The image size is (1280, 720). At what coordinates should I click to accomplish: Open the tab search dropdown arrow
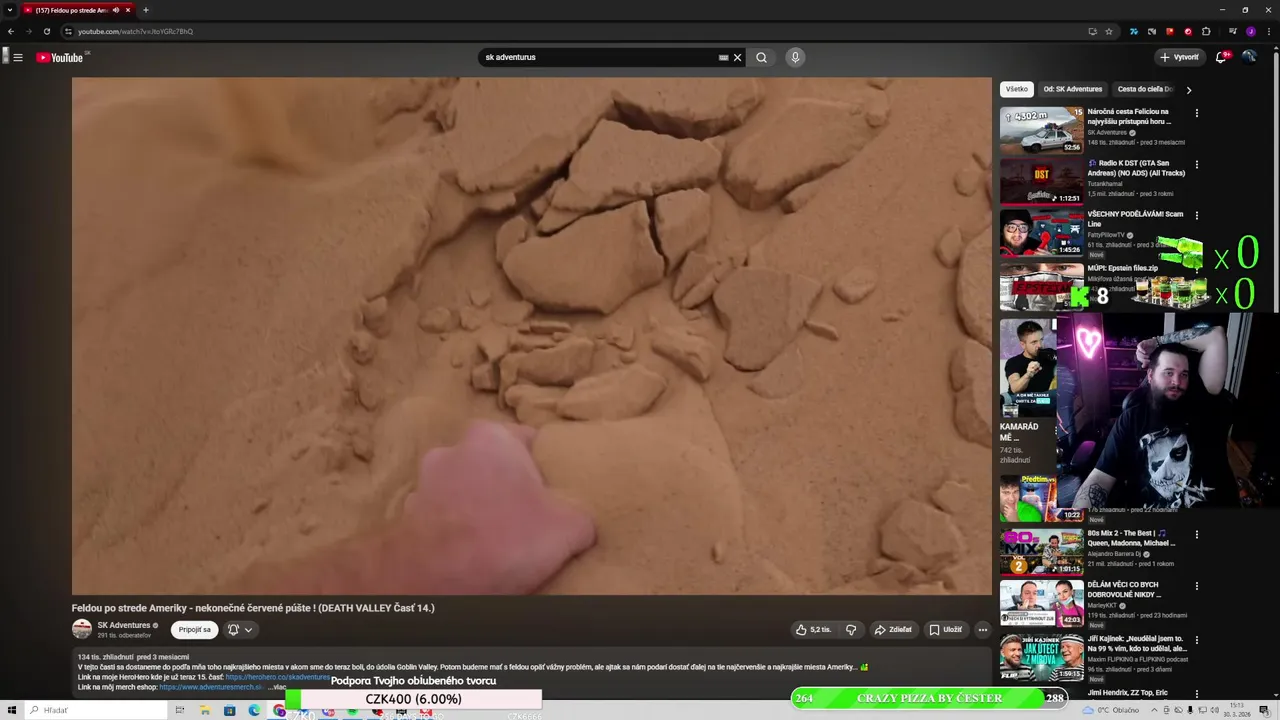[x=10, y=10]
